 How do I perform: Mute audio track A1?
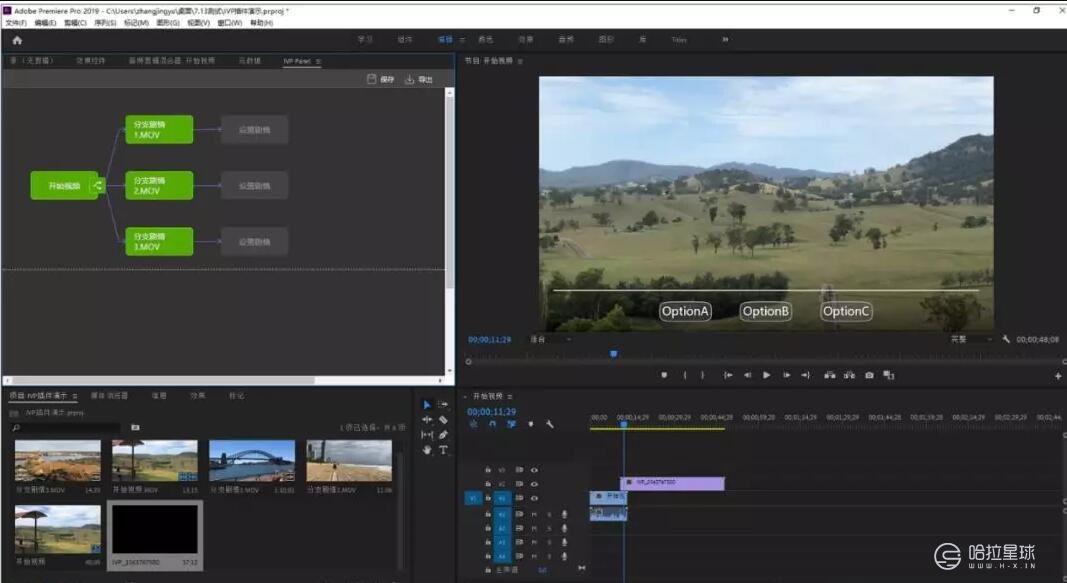(x=534, y=514)
